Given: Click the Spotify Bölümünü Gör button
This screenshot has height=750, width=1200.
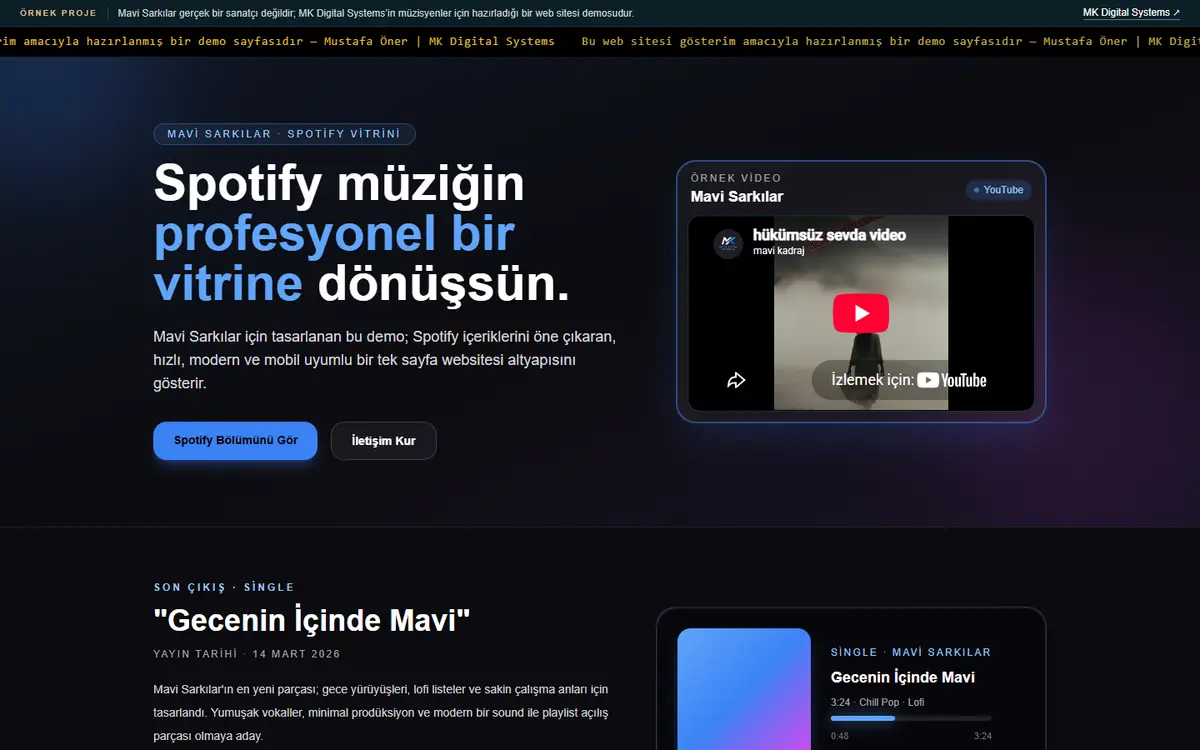Looking at the screenshot, I should click(235, 440).
